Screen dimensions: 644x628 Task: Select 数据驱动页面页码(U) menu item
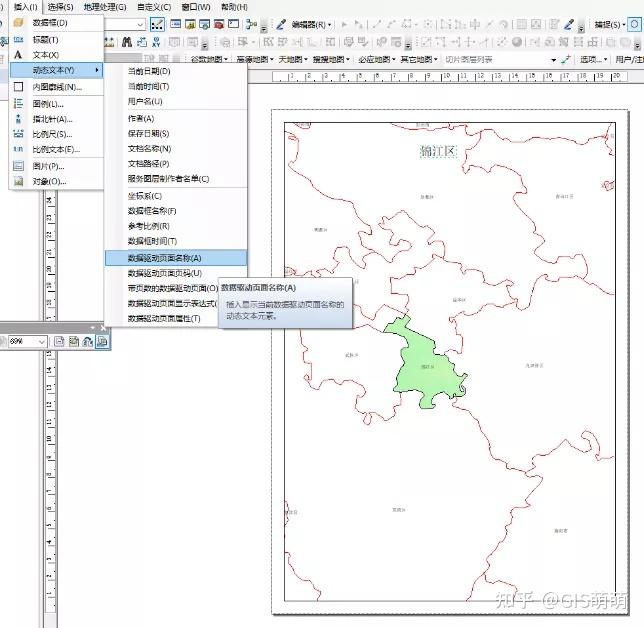coord(165,273)
